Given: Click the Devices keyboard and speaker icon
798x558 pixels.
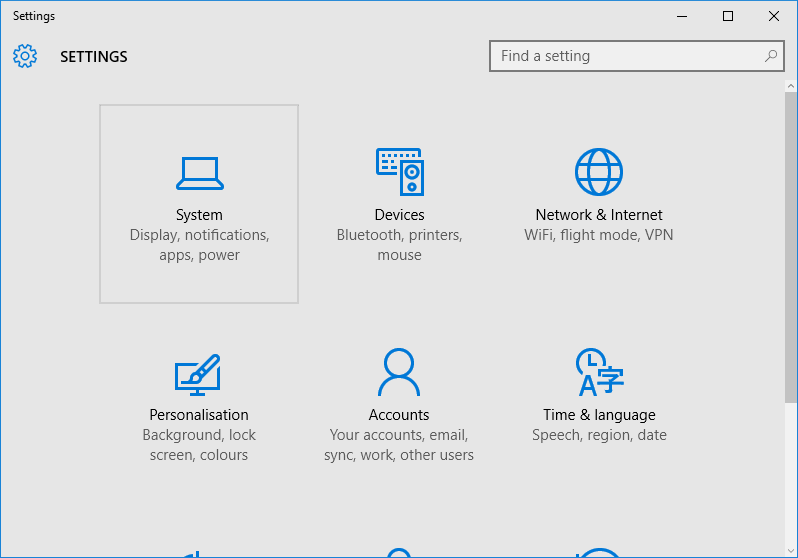Looking at the screenshot, I should (x=399, y=172).
